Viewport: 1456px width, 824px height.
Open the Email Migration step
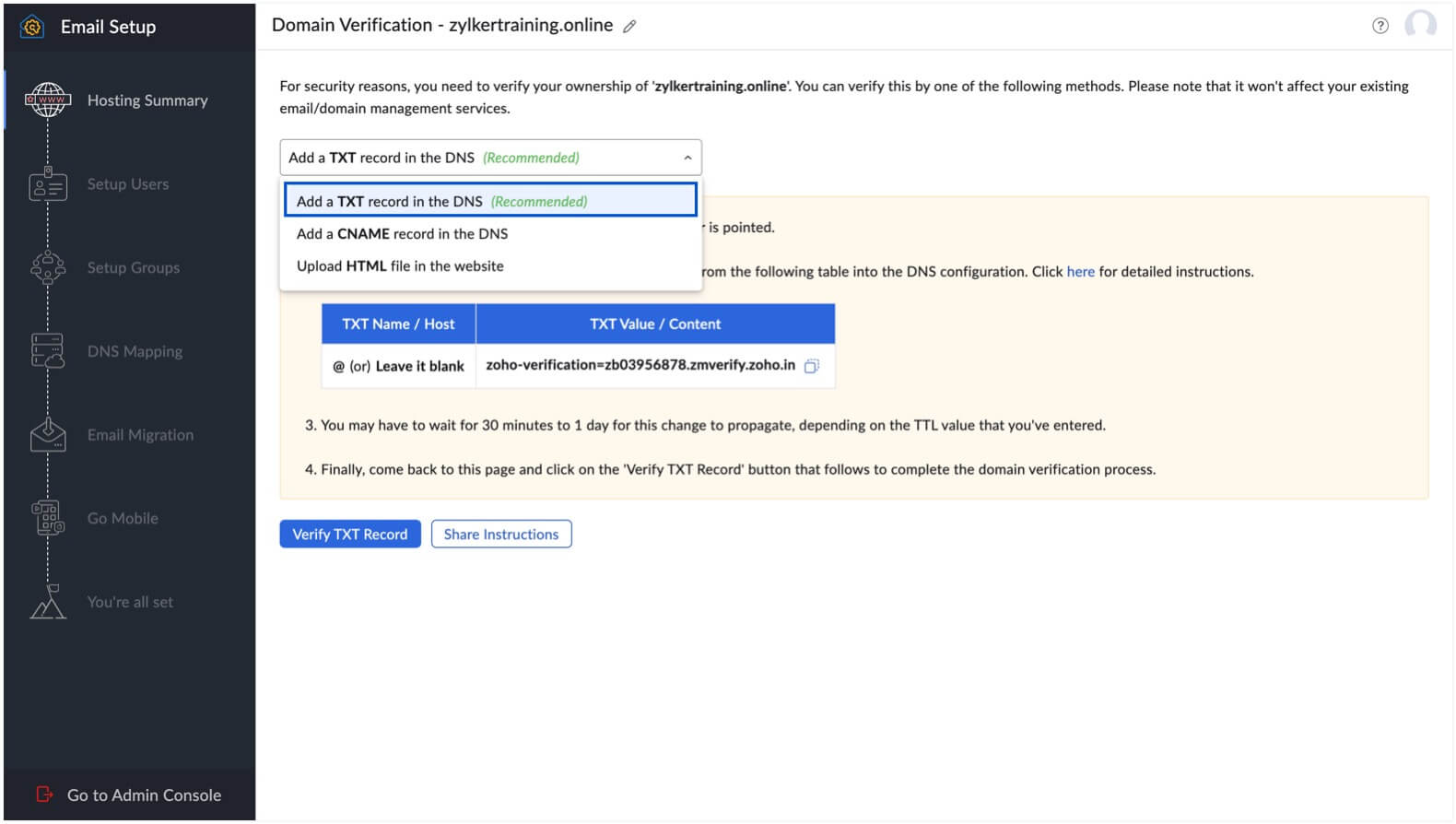[48, 434]
